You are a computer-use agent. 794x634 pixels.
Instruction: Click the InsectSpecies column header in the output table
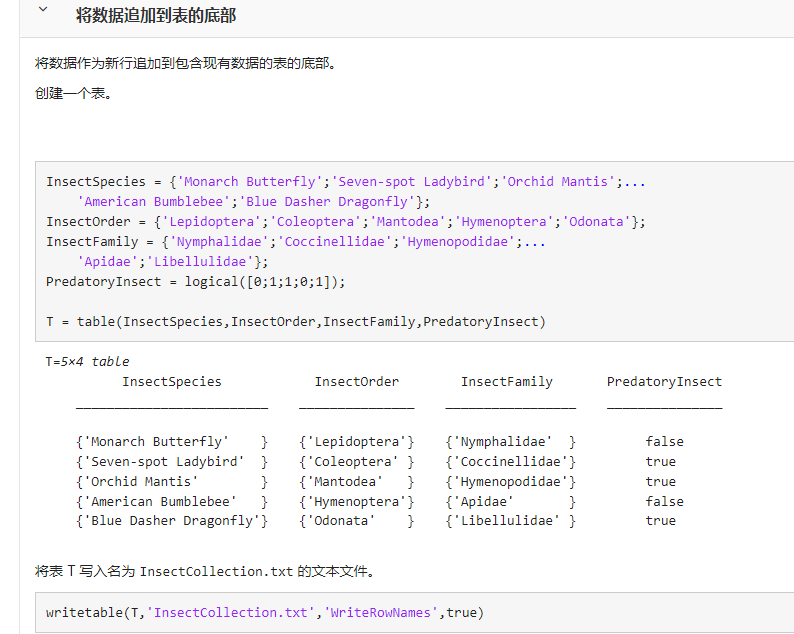(x=172, y=382)
